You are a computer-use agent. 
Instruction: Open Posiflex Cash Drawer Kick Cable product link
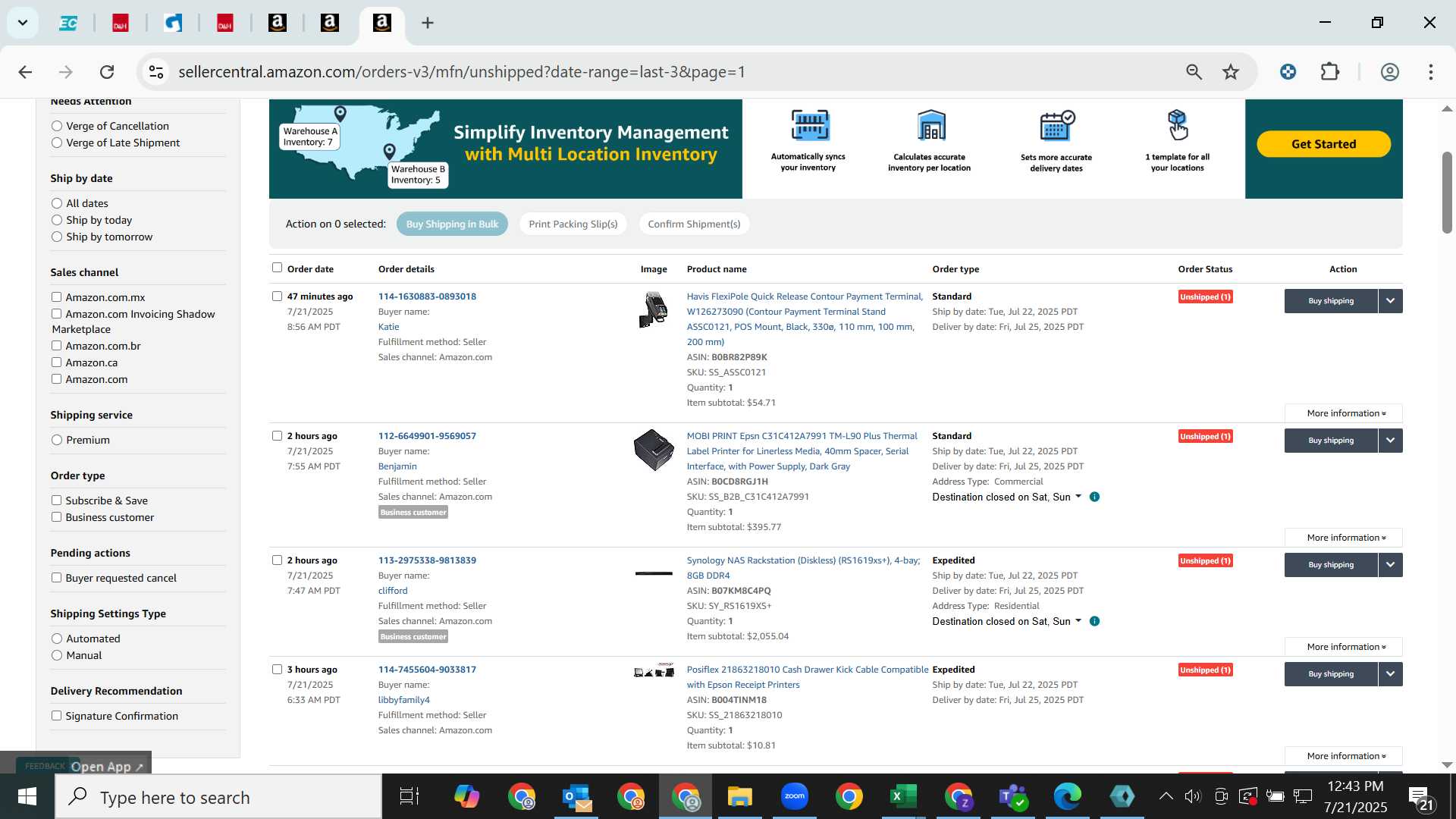point(808,677)
